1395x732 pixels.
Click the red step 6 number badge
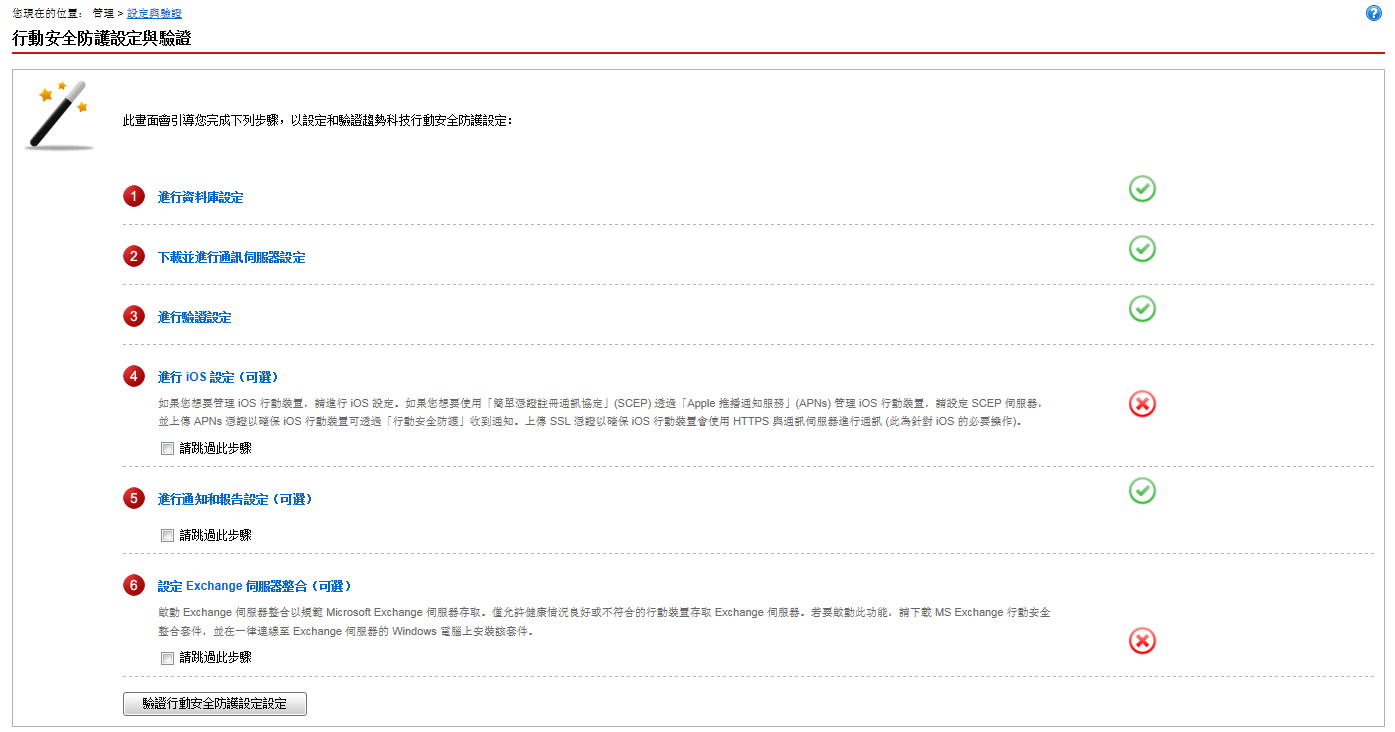134,586
